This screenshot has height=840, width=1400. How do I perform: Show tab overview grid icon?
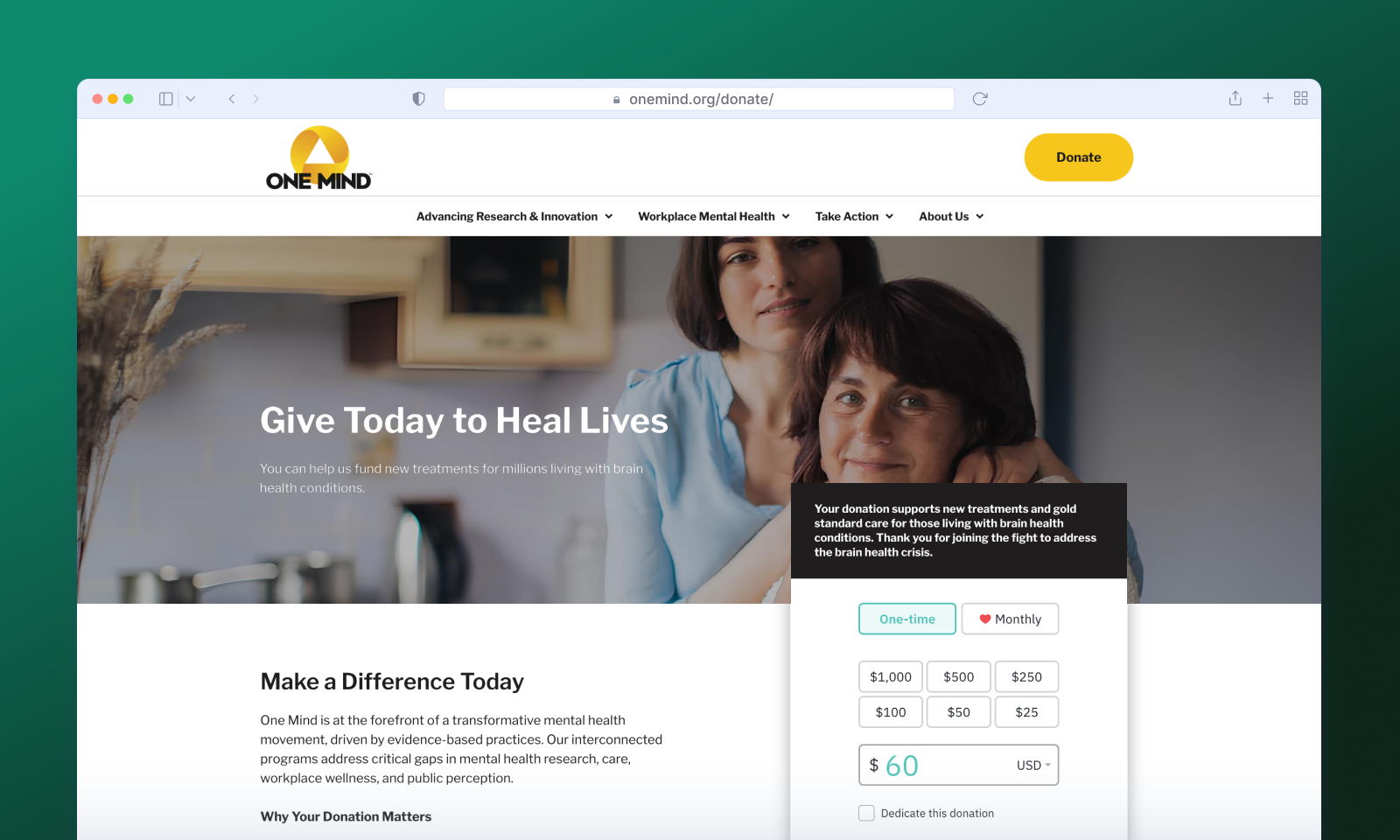(x=1301, y=98)
